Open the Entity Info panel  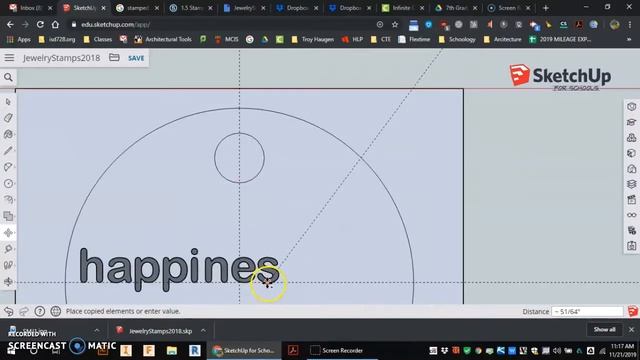tap(631, 107)
